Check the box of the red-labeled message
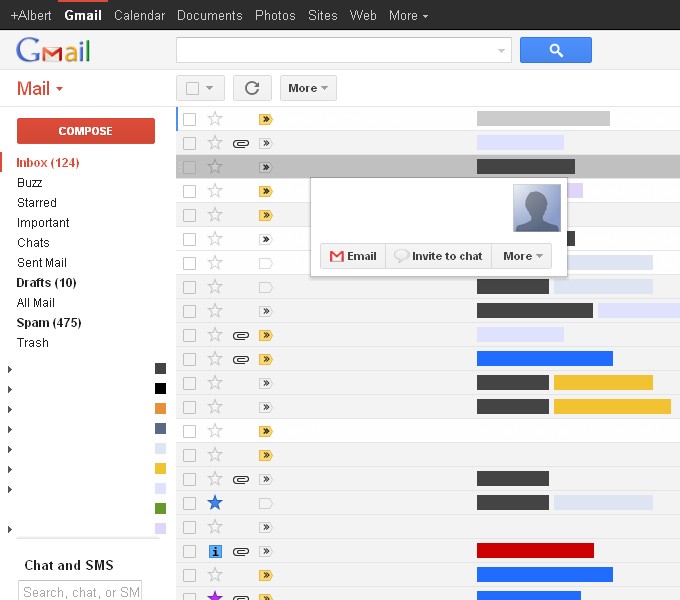The height and width of the screenshot is (600, 680). 190,551
